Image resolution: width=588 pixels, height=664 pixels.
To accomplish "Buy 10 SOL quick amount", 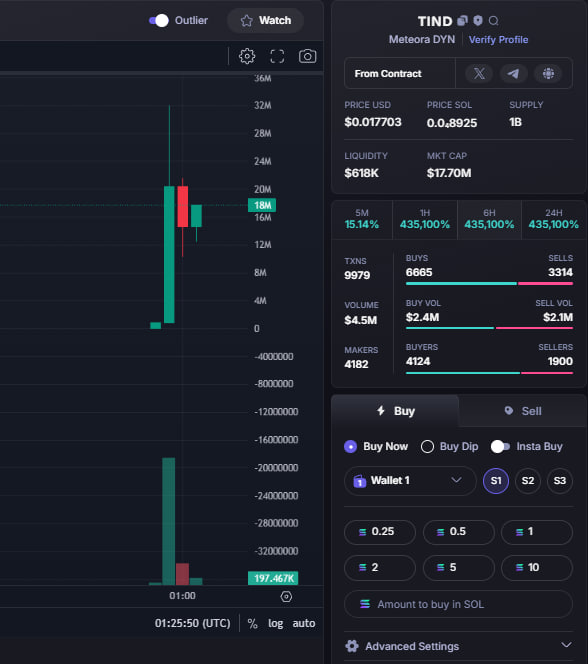I will pos(537,567).
